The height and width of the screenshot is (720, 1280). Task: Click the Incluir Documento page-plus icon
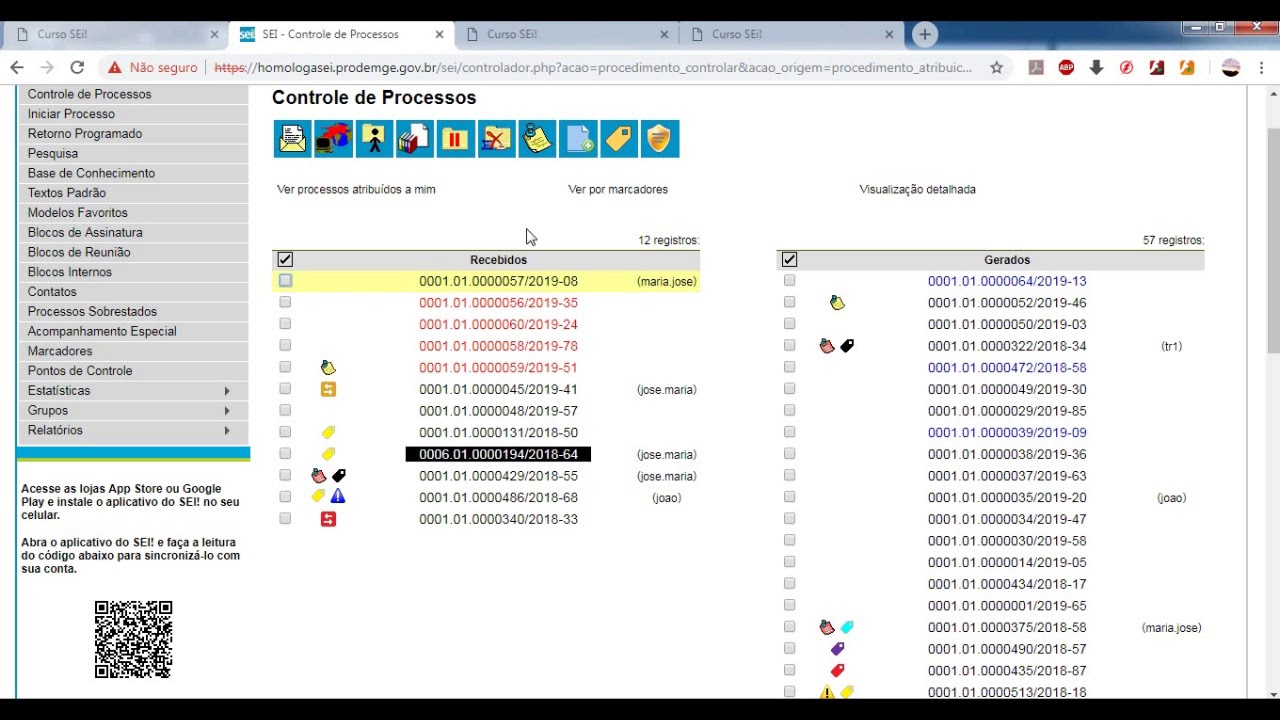coord(578,139)
